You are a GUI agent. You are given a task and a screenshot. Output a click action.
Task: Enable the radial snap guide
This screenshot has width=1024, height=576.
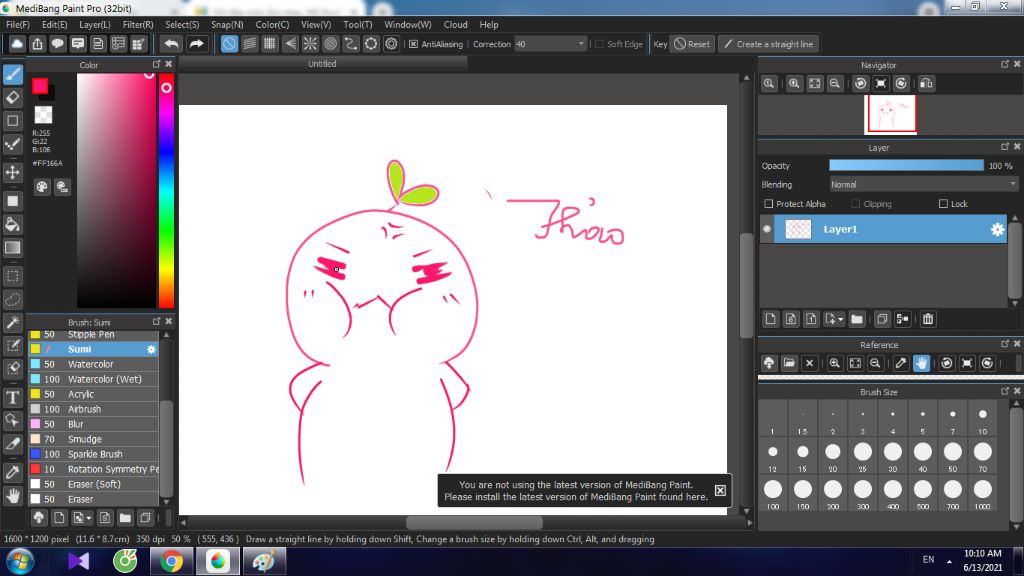pyautogui.click(x=310, y=44)
